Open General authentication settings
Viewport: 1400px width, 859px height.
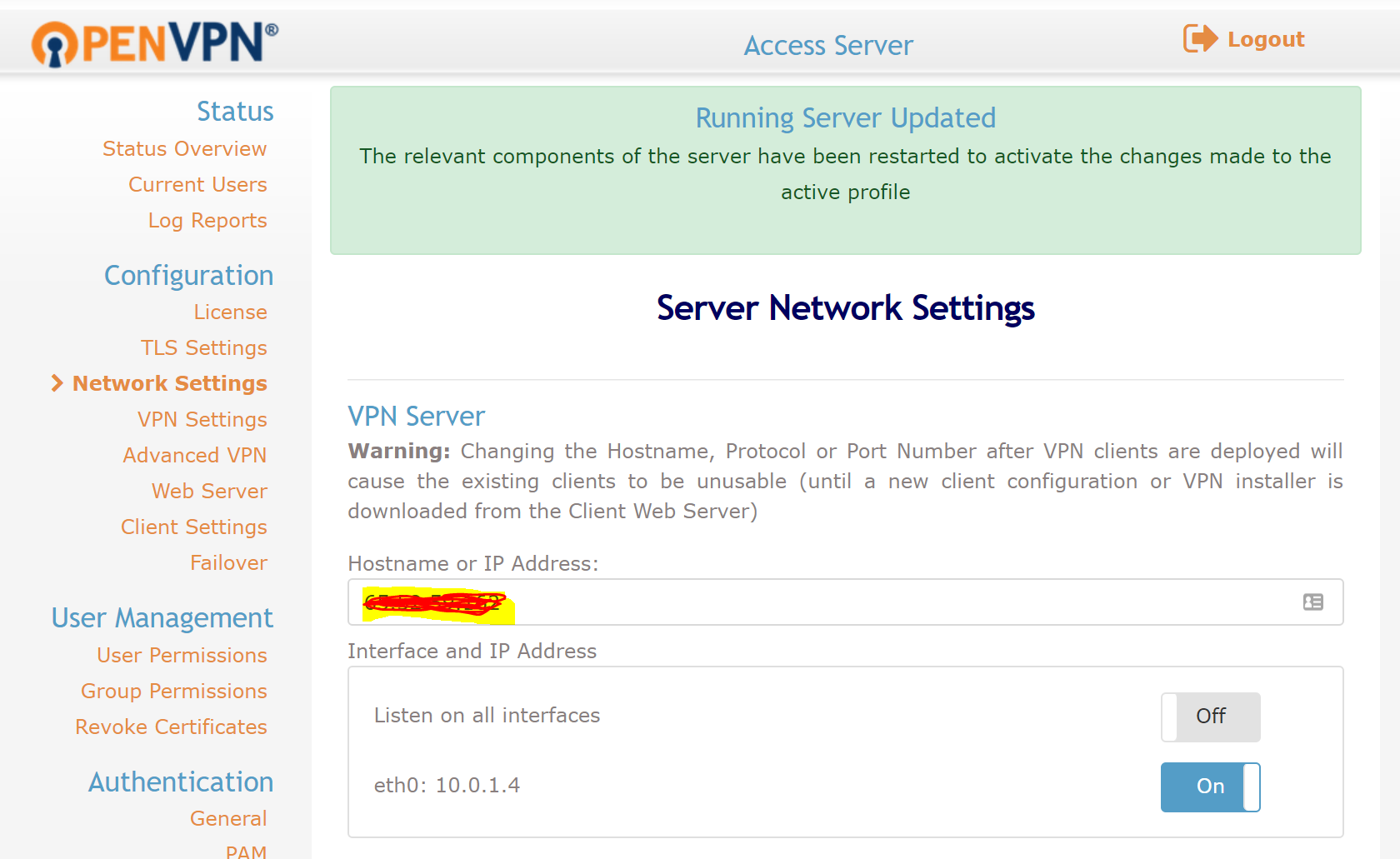tap(229, 818)
